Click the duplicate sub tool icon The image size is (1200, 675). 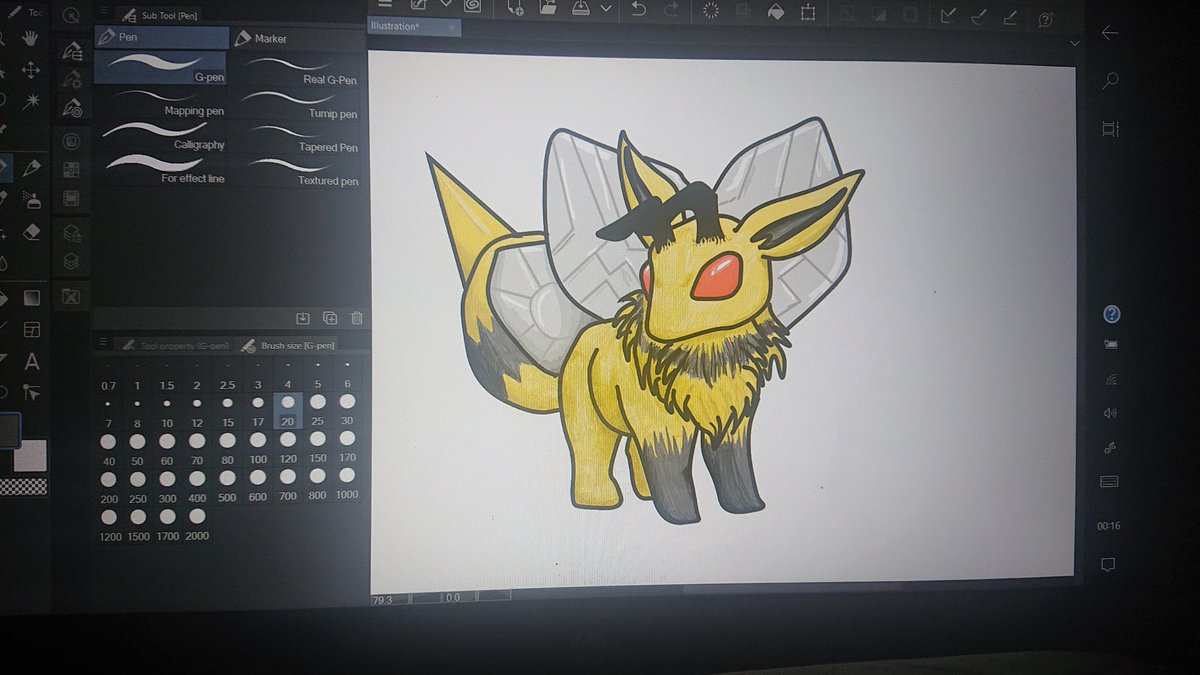pyautogui.click(x=330, y=318)
